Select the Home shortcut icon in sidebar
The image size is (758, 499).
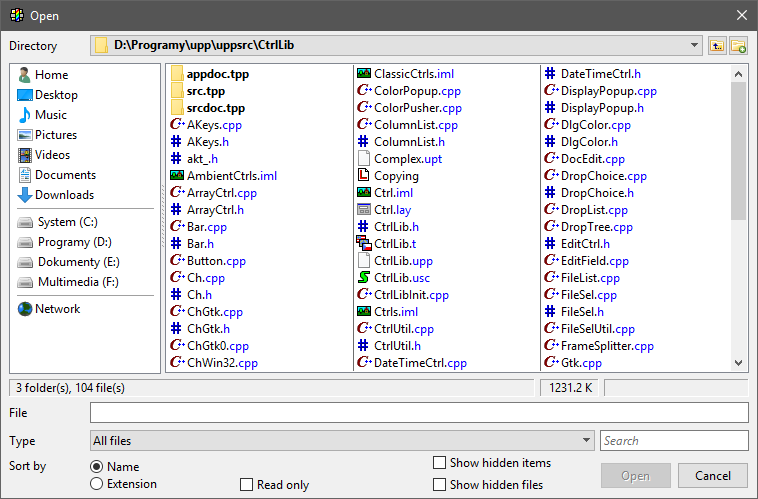tap(25, 75)
